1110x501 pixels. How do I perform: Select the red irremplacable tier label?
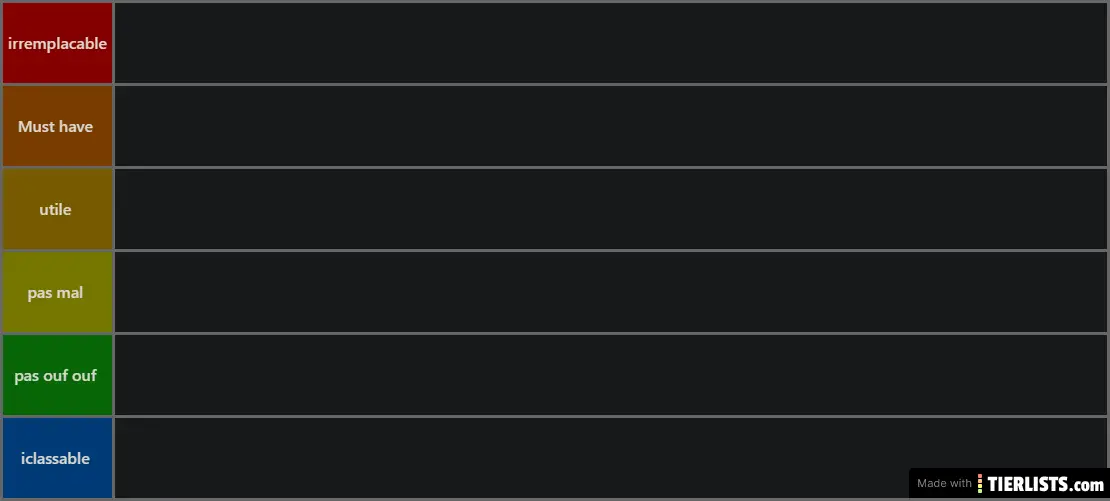point(57,43)
